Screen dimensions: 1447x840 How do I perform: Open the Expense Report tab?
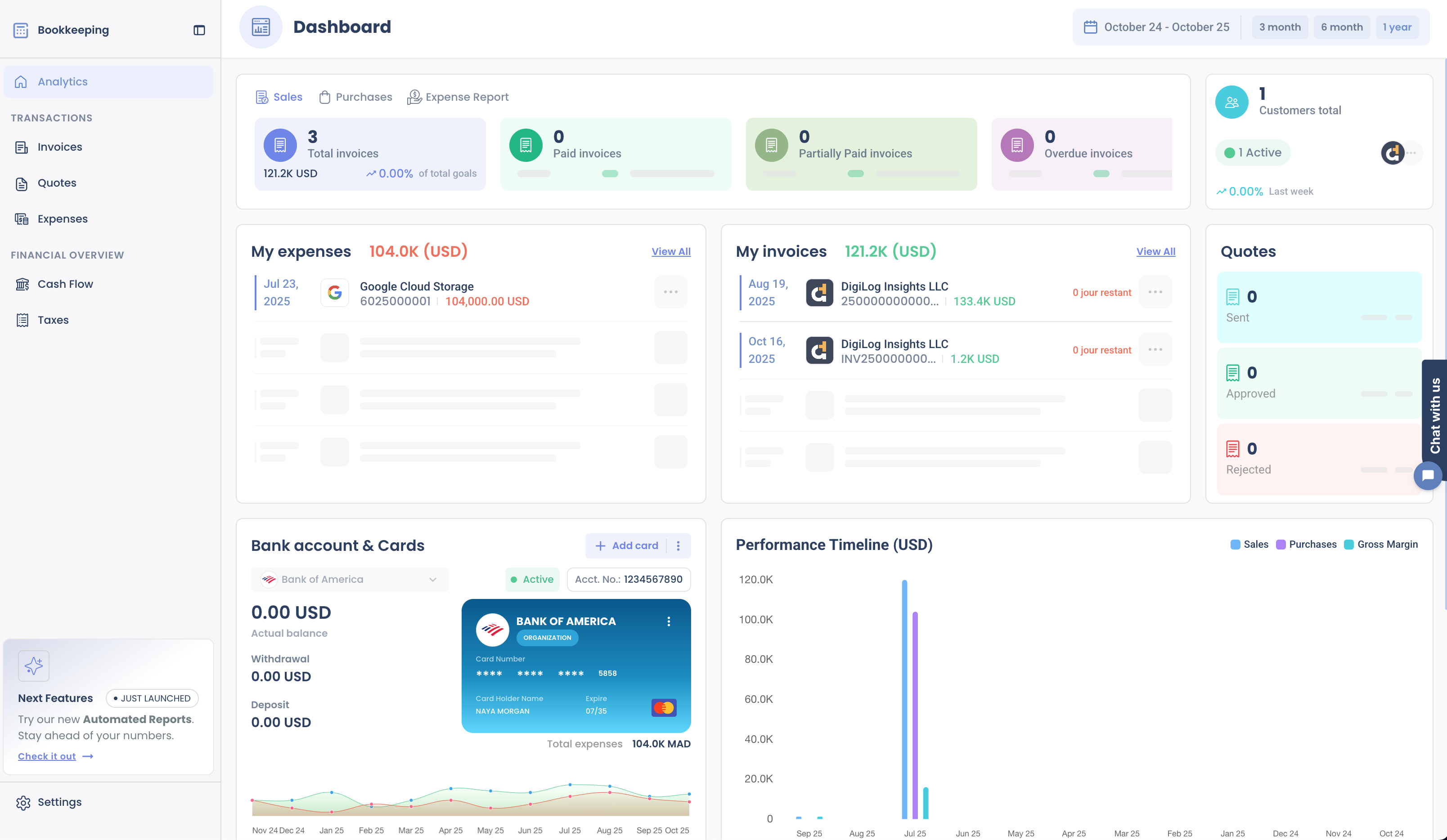[x=458, y=96]
